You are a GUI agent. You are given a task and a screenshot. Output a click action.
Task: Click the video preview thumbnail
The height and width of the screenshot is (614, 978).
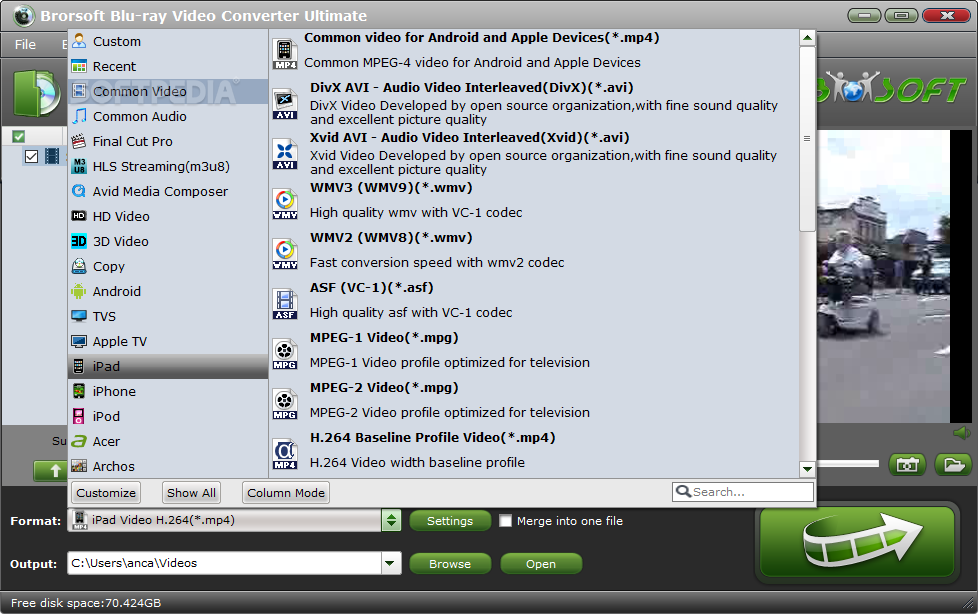click(x=883, y=276)
